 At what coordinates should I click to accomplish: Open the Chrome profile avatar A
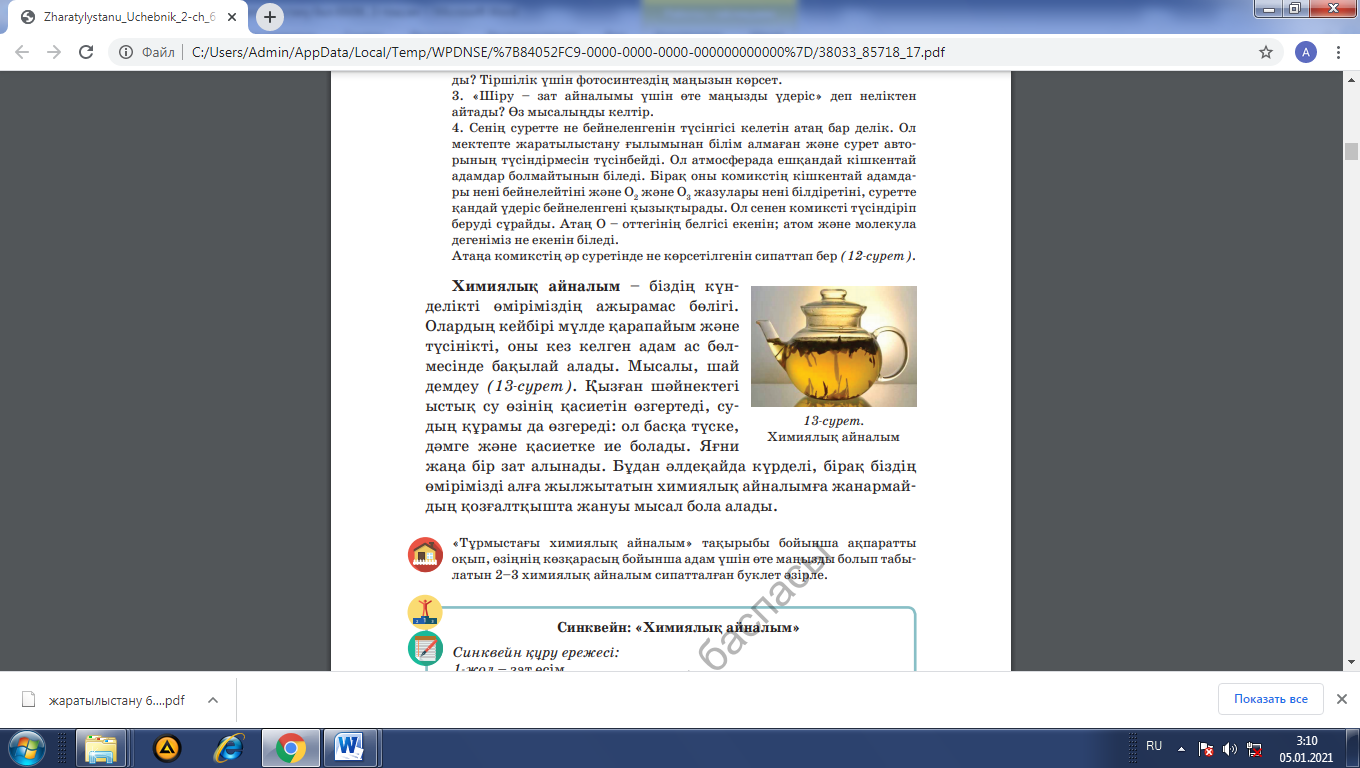tap(1305, 52)
